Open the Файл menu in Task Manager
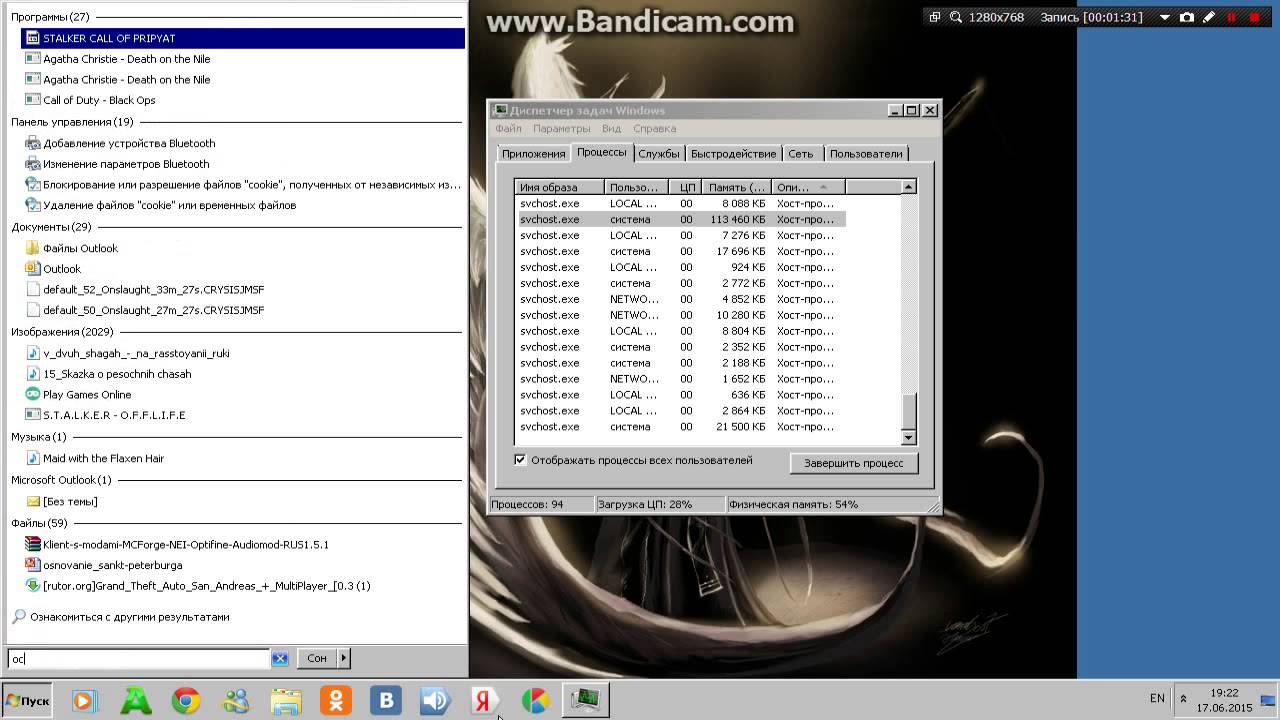This screenshot has height=720, width=1280. pos(508,128)
